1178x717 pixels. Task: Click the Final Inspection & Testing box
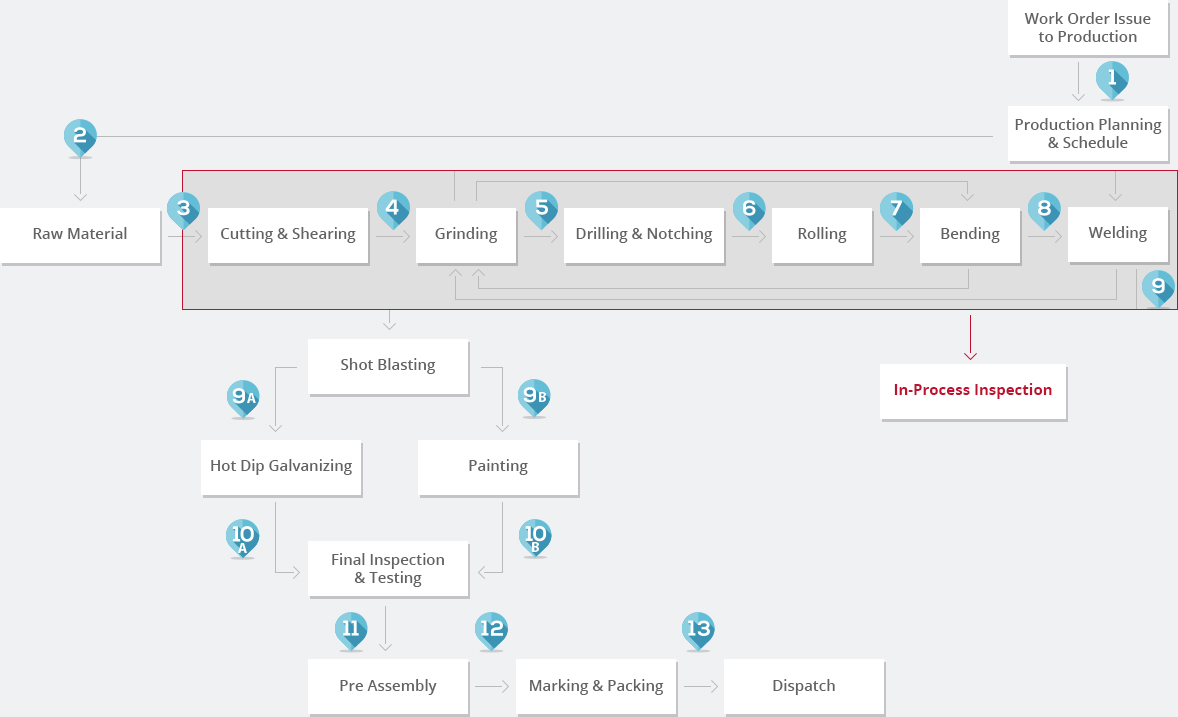tap(387, 569)
